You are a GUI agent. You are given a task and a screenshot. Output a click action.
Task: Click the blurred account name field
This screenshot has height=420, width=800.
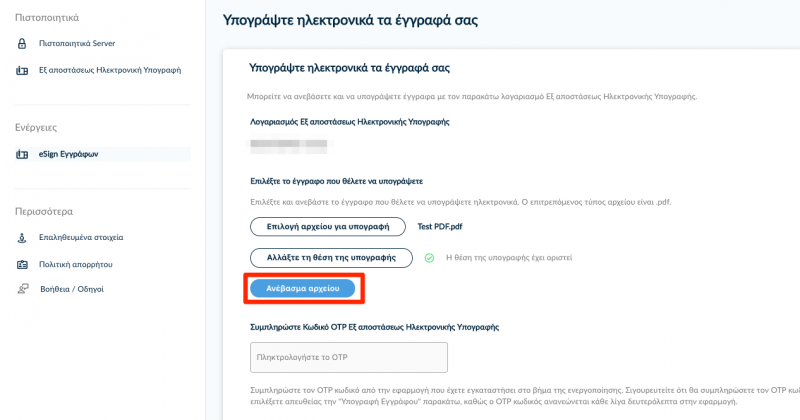tap(289, 144)
